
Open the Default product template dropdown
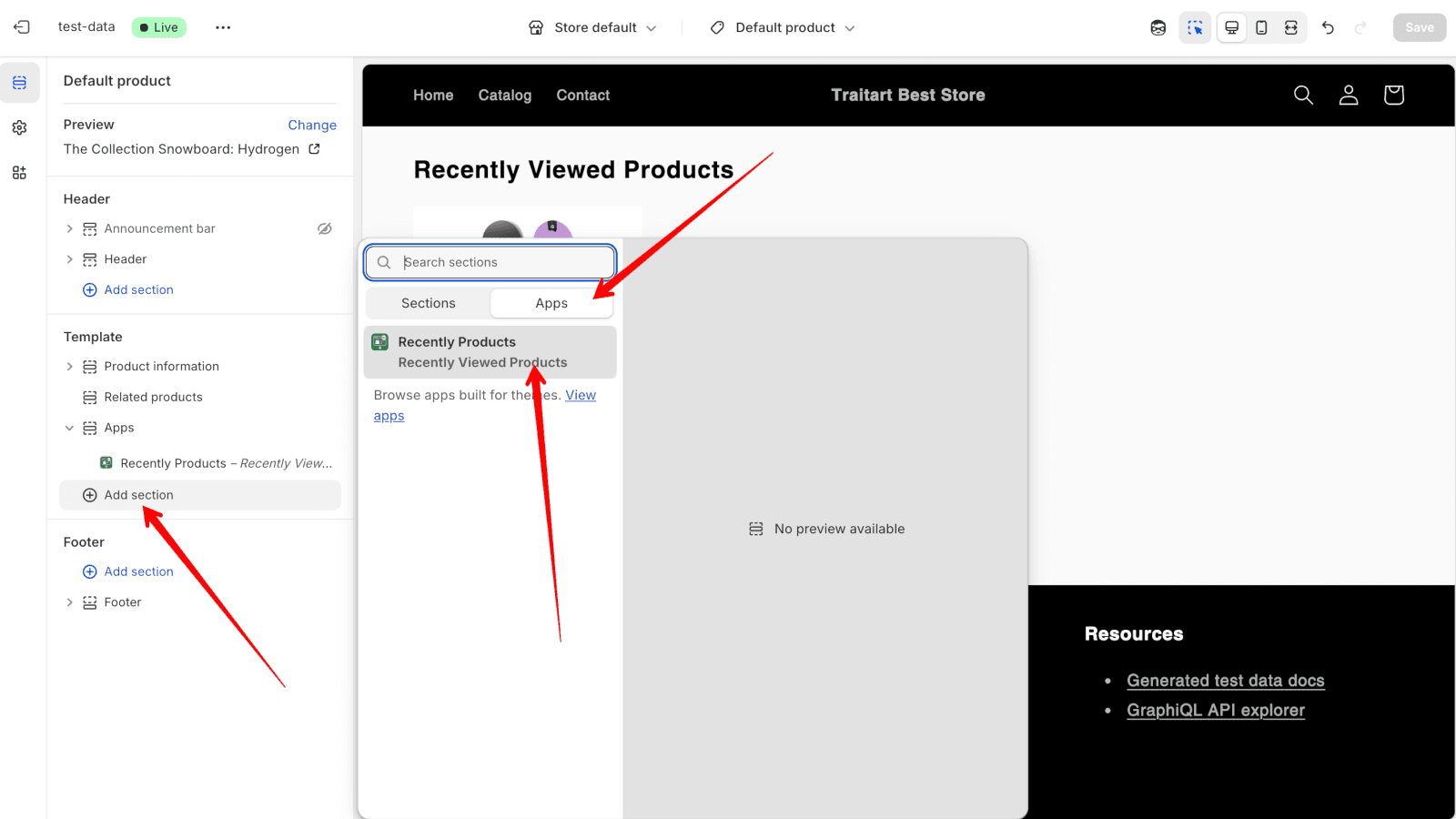tap(783, 27)
